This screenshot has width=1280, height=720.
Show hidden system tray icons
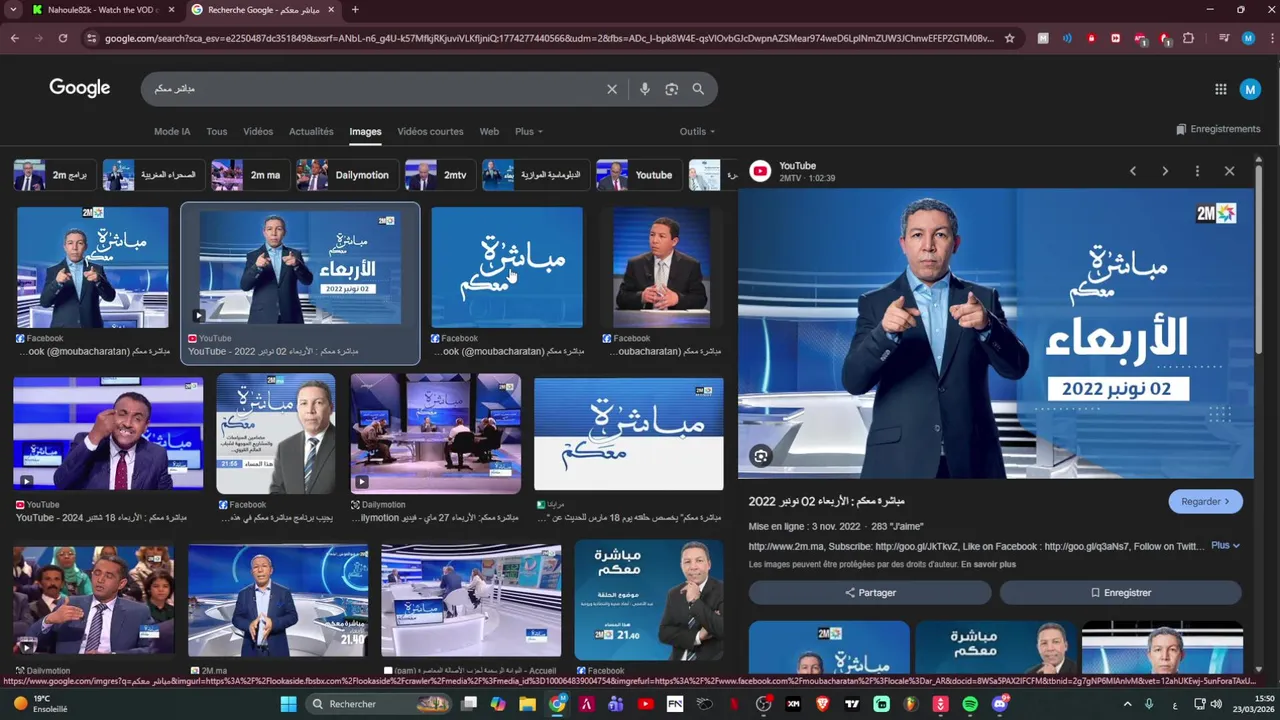(1127, 704)
